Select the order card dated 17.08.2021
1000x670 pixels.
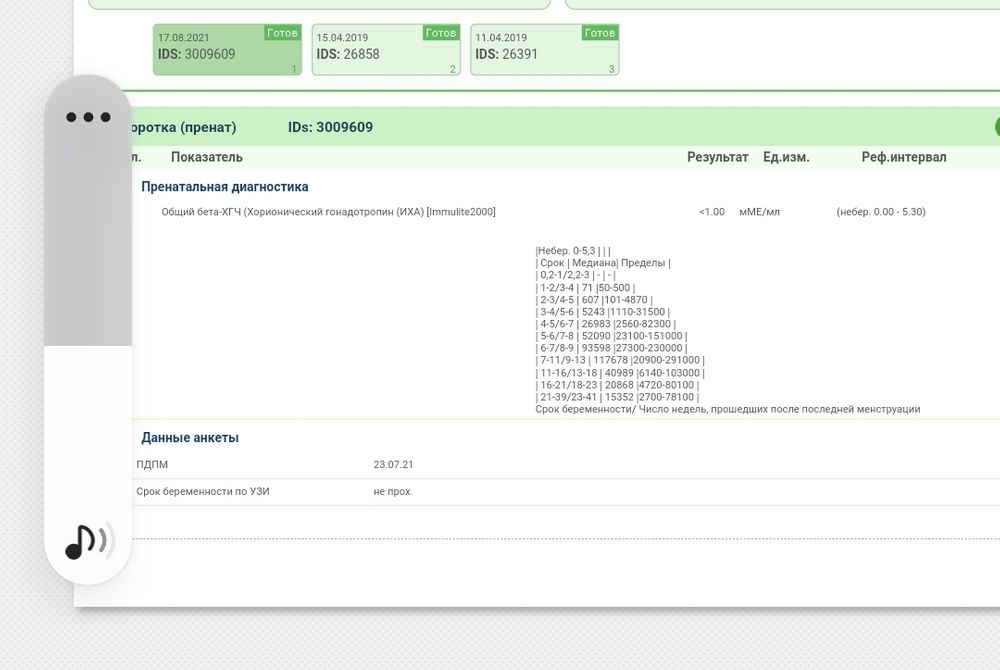click(226, 50)
